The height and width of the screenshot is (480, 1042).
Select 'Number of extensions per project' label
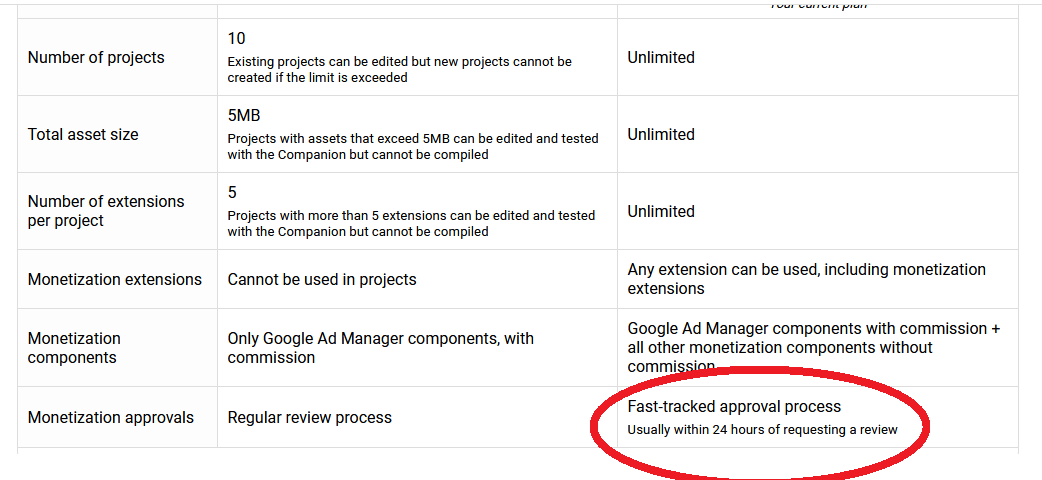point(106,211)
